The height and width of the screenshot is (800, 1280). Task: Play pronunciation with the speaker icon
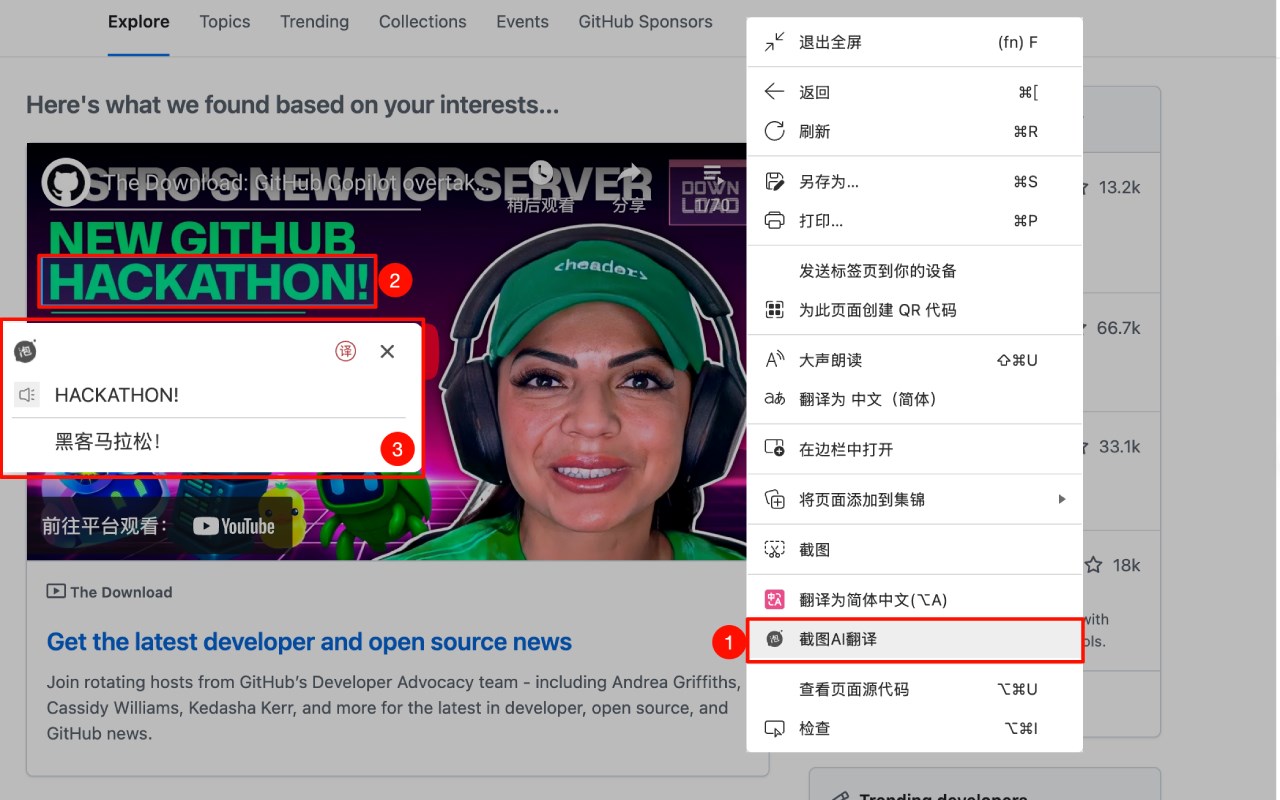(27, 395)
